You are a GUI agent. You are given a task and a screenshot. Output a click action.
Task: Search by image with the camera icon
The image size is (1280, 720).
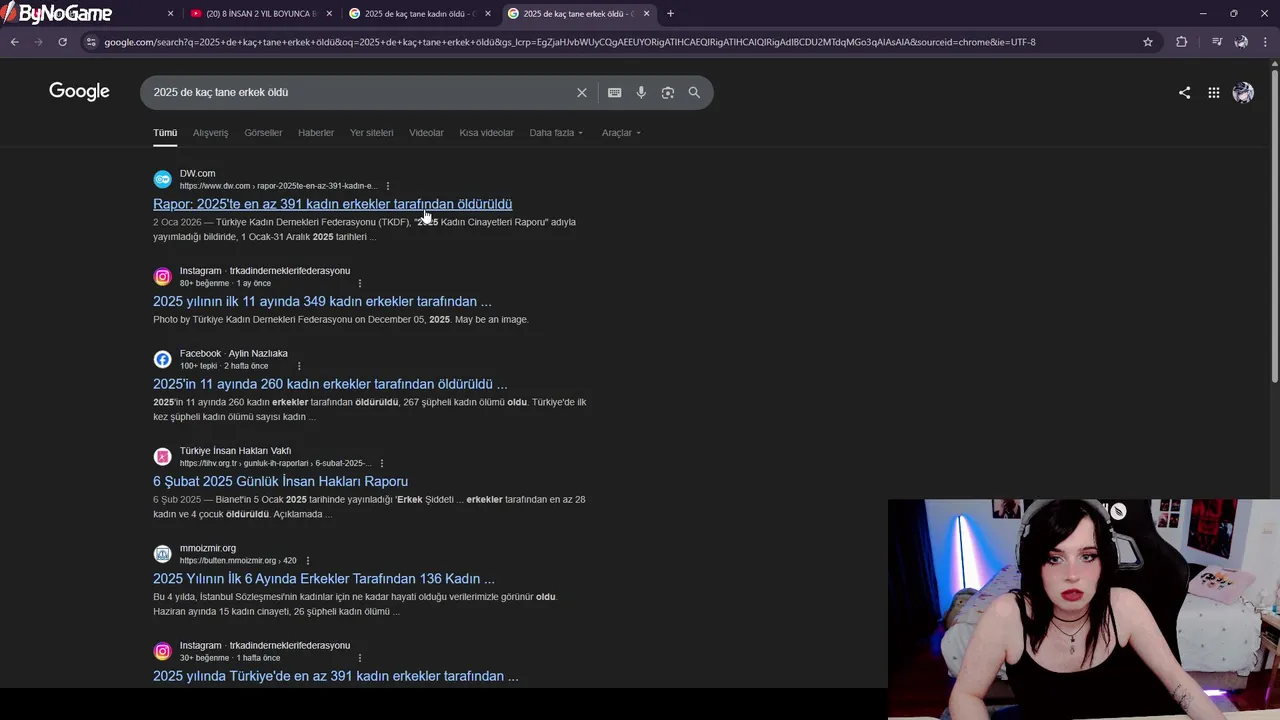pos(668,92)
